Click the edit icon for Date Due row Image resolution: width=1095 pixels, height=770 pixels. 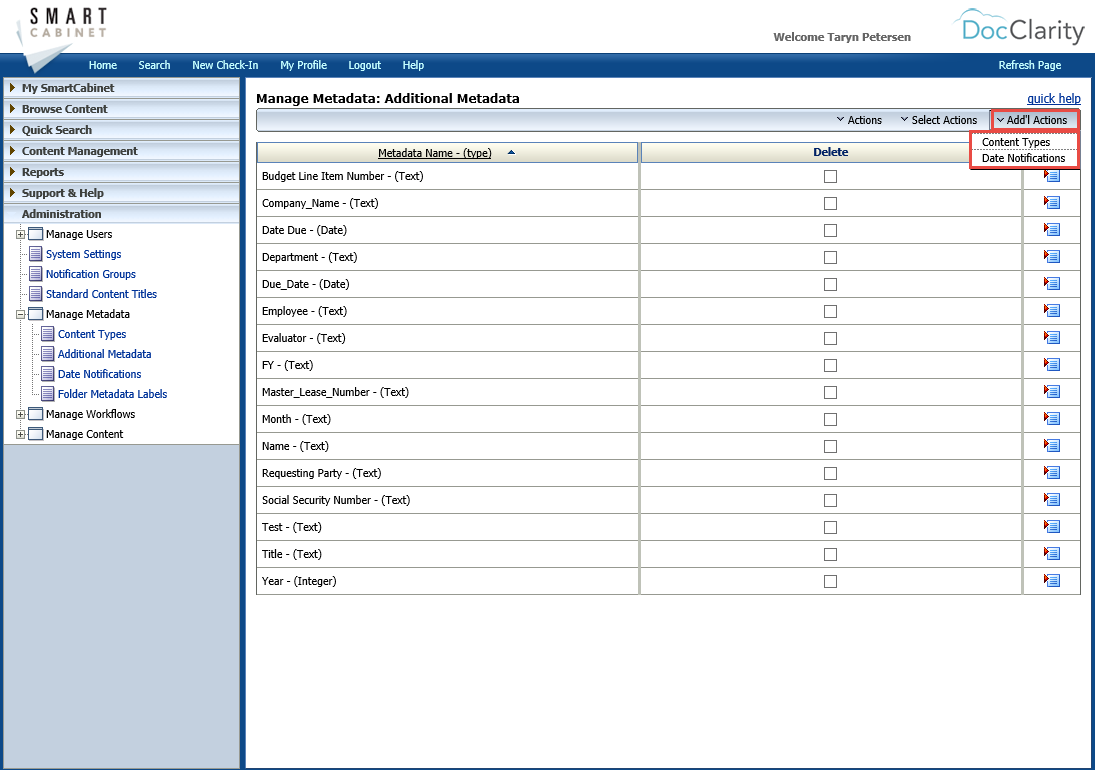[1051, 229]
